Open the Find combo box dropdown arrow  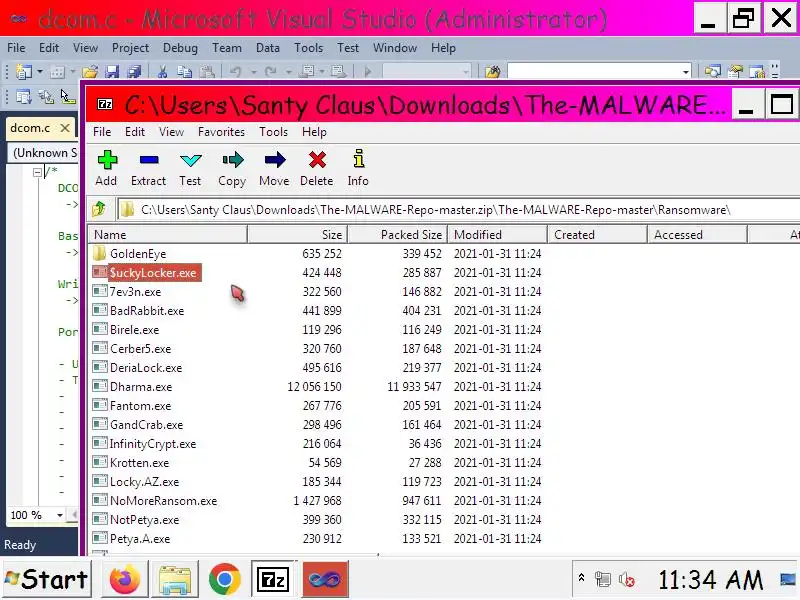tap(686, 72)
